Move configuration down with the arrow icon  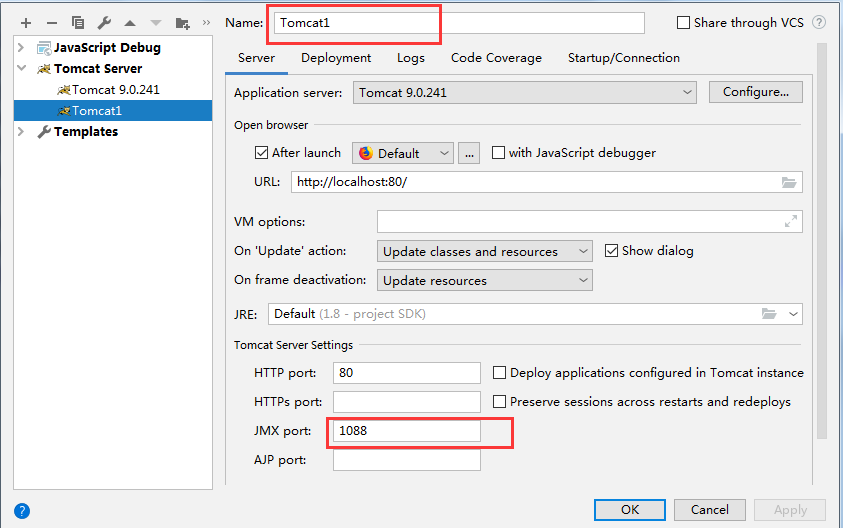click(x=156, y=23)
